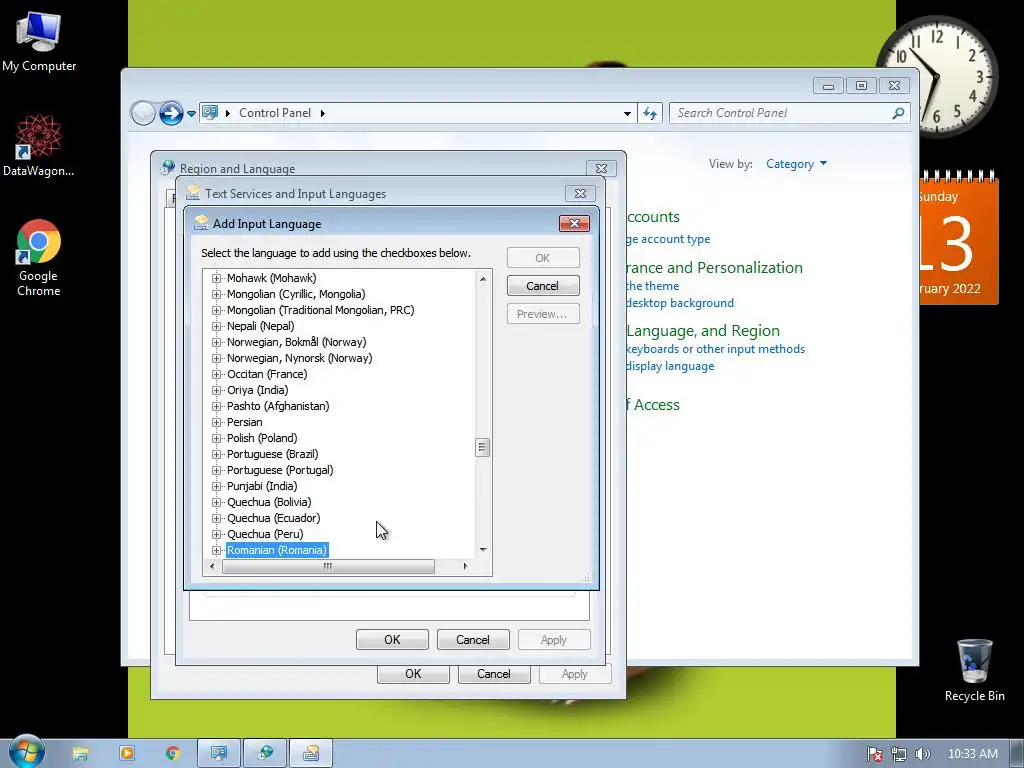Click the horizontal scrollbar thumb in language list
The width and height of the screenshot is (1024, 768).
[328, 566]
